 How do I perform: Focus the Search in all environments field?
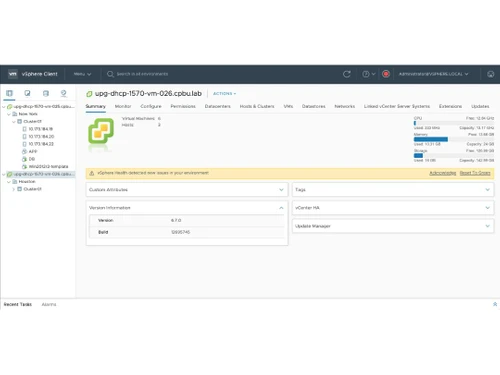tap(142, 74)
